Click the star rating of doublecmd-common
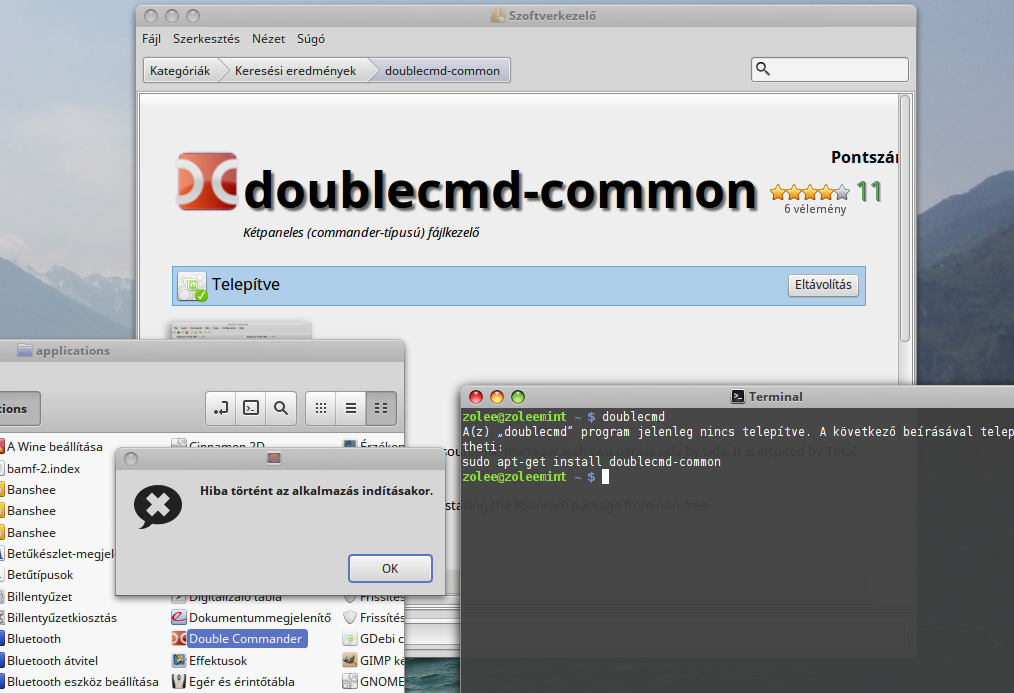1014x693 pixels. click(810, 192)
